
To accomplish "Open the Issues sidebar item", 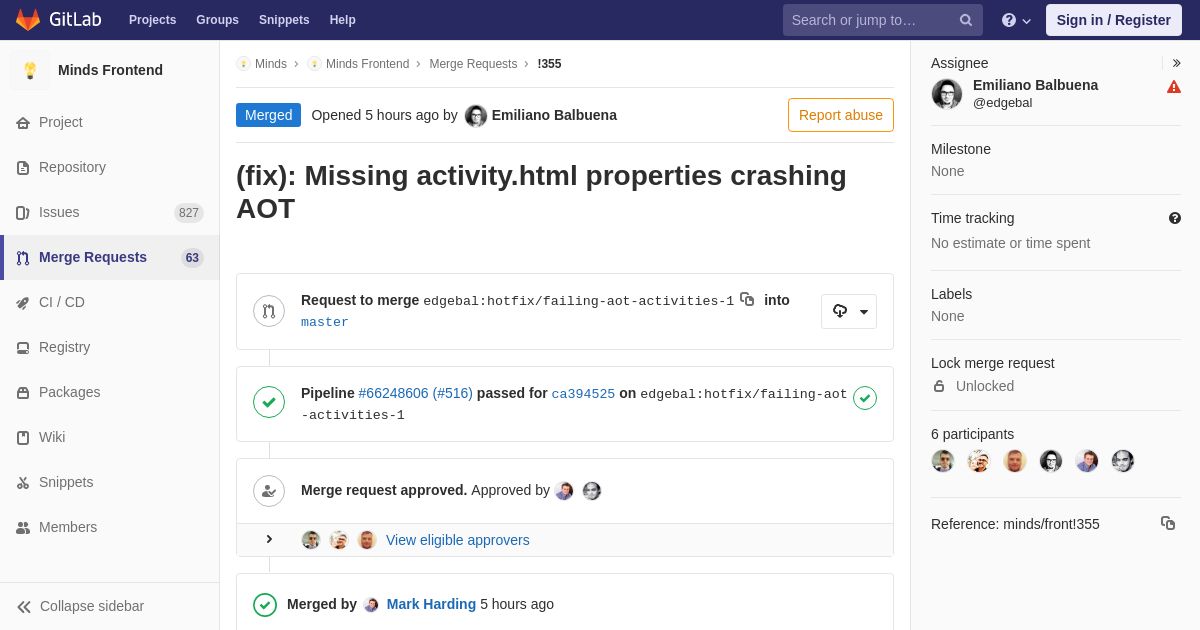I will coord(110,212).
